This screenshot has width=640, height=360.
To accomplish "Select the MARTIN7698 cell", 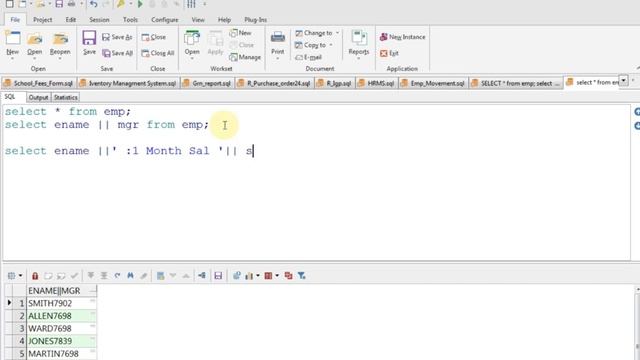I will (61, 353).
